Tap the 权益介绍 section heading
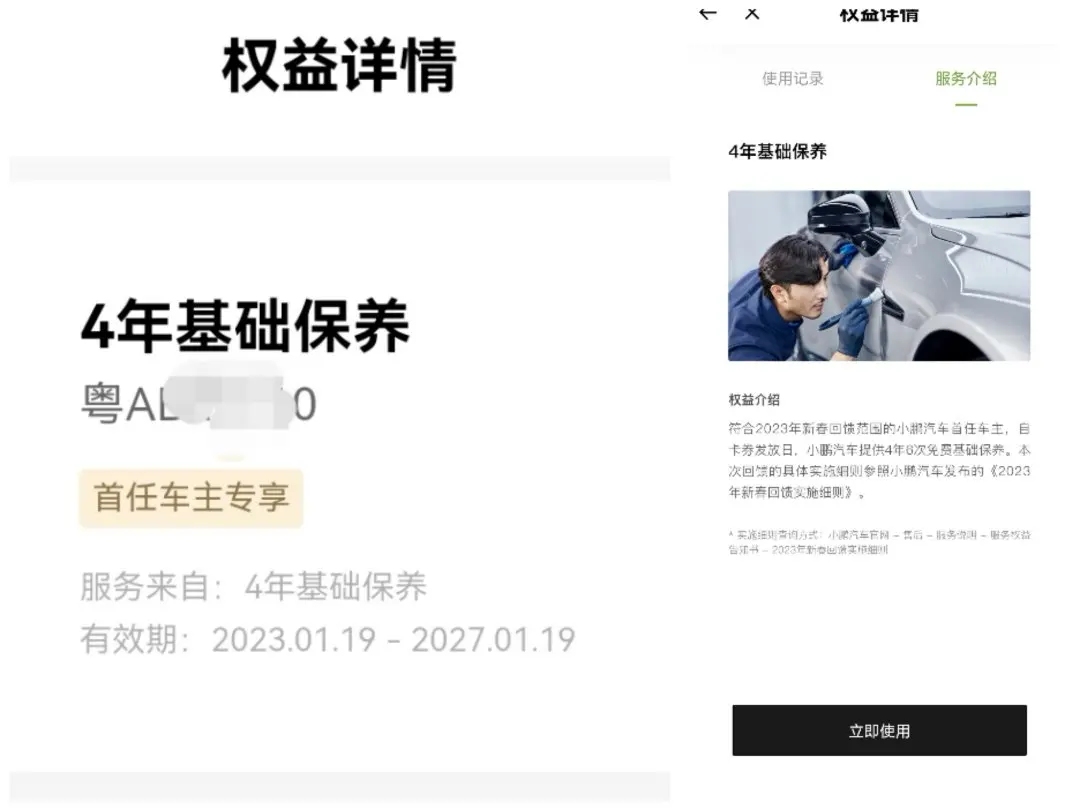Viewport: 1080px width, 810px height. pyautogui.click(x=754, y=399)
